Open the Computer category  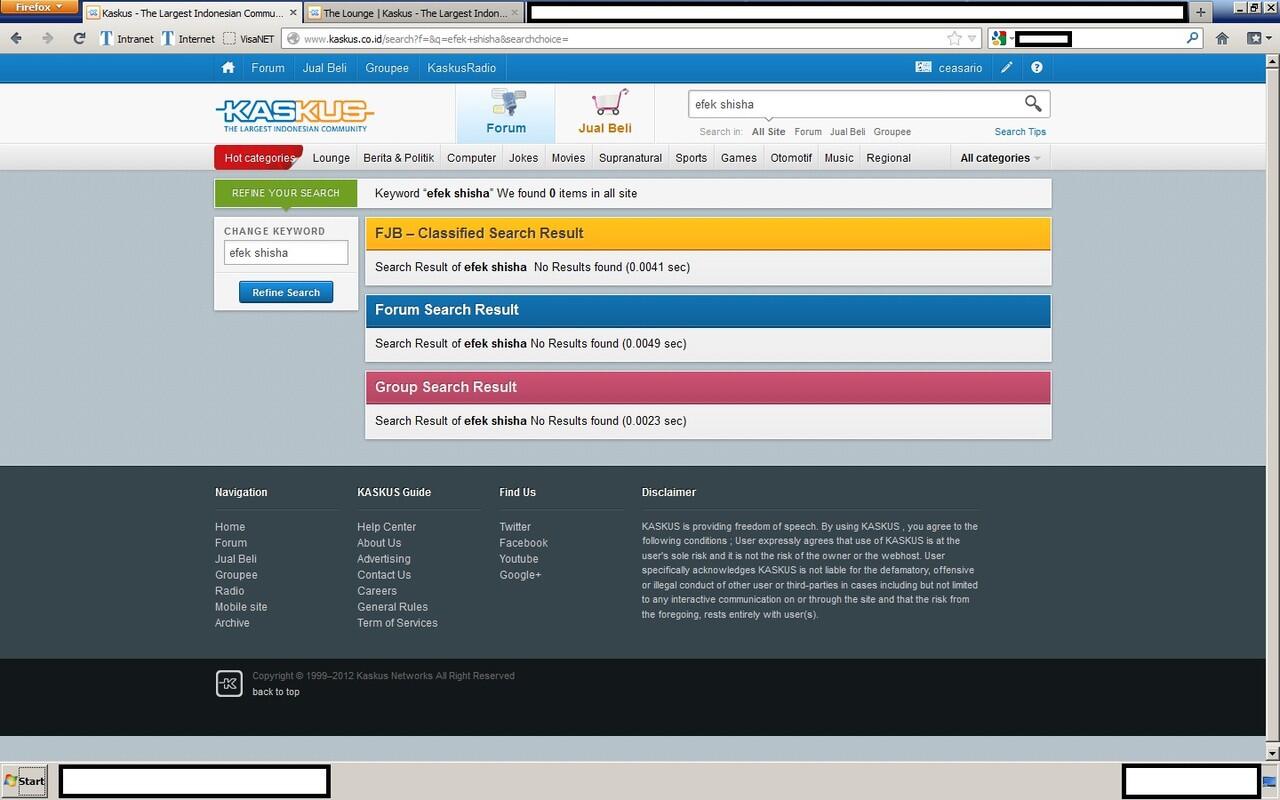coord(471,158)
